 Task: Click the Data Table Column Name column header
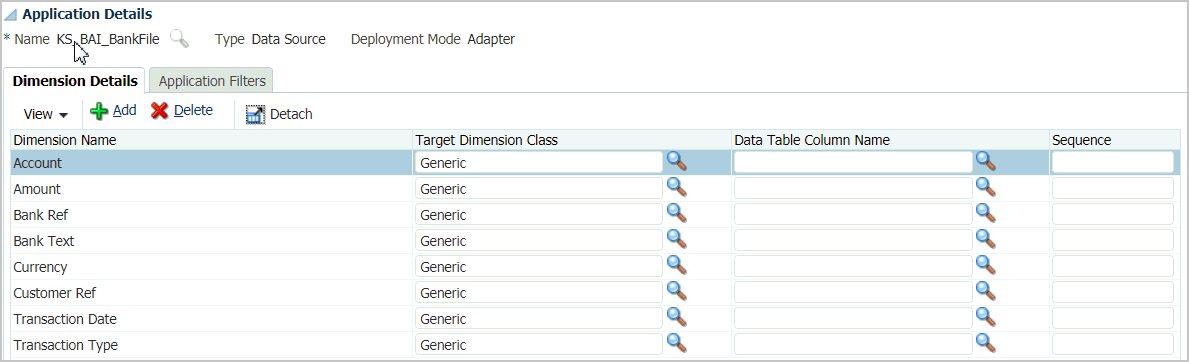click(890, 140)
